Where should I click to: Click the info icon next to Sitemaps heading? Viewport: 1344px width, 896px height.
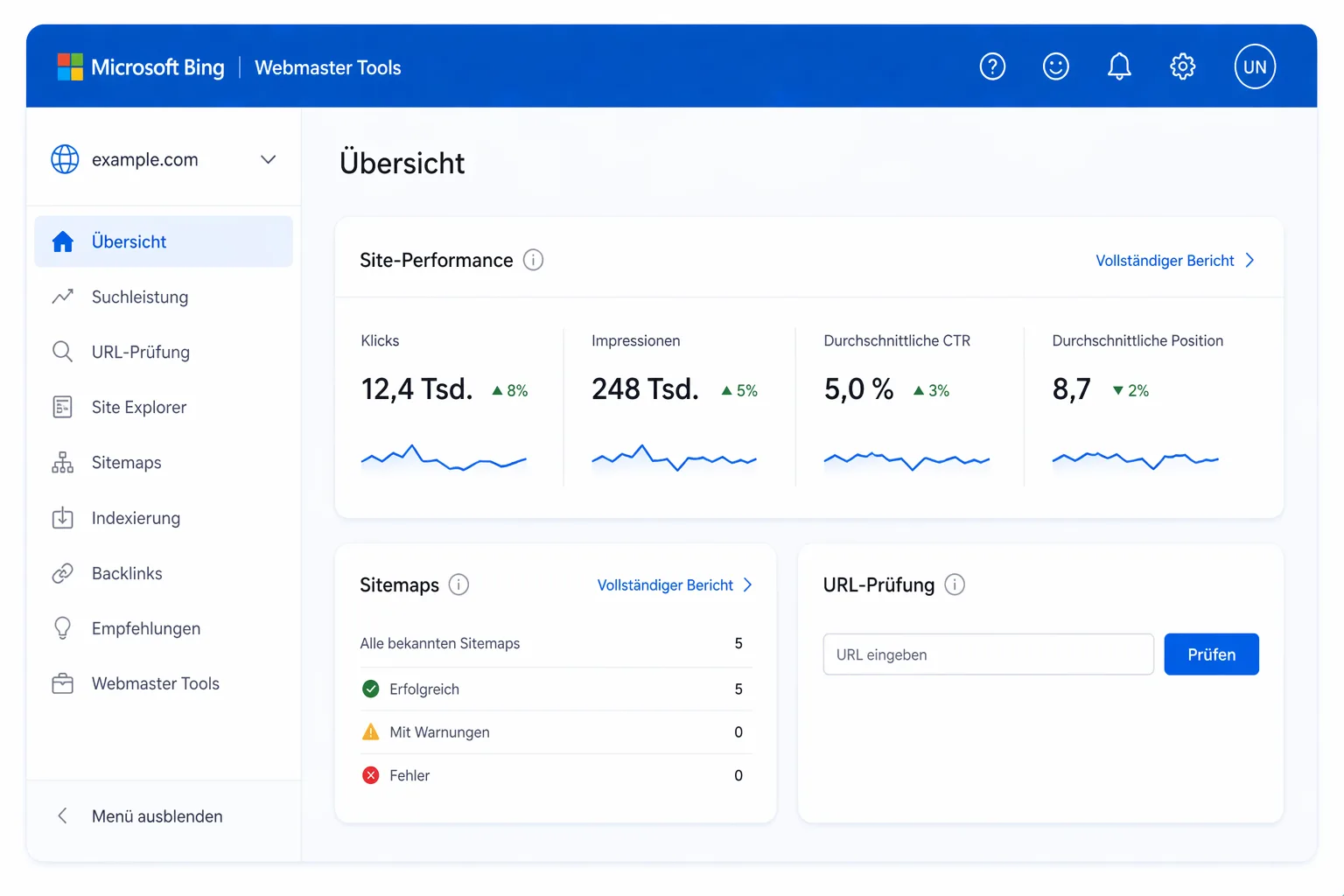tap(458, 584)
